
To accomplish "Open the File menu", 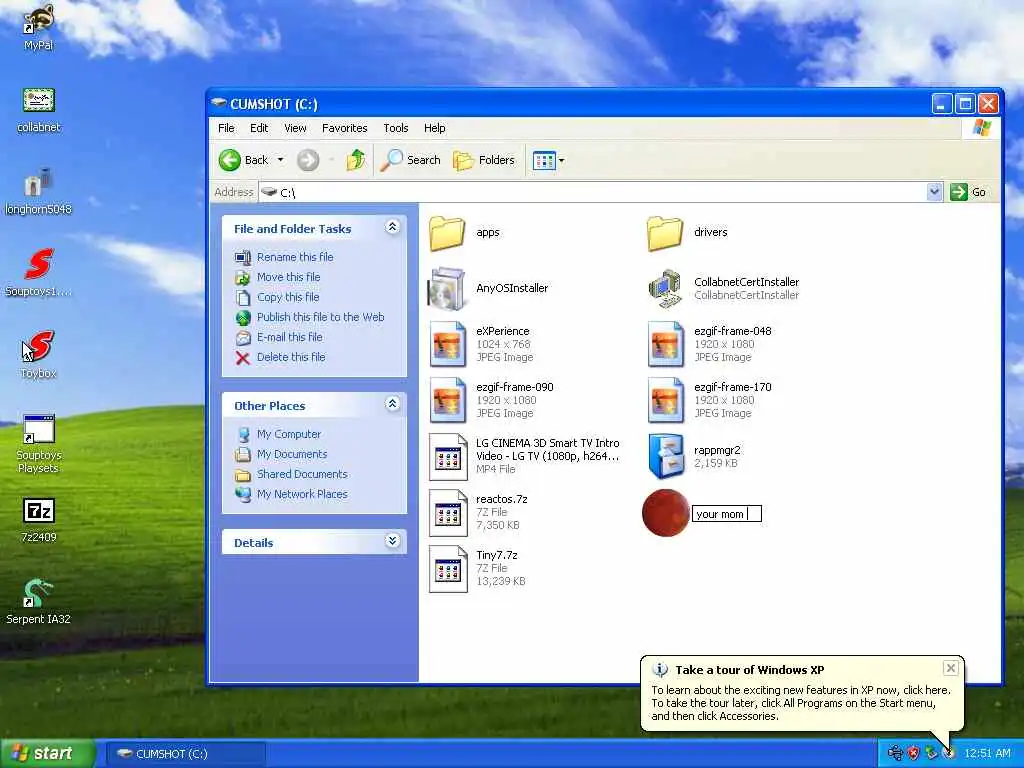I will pos(226,128).
